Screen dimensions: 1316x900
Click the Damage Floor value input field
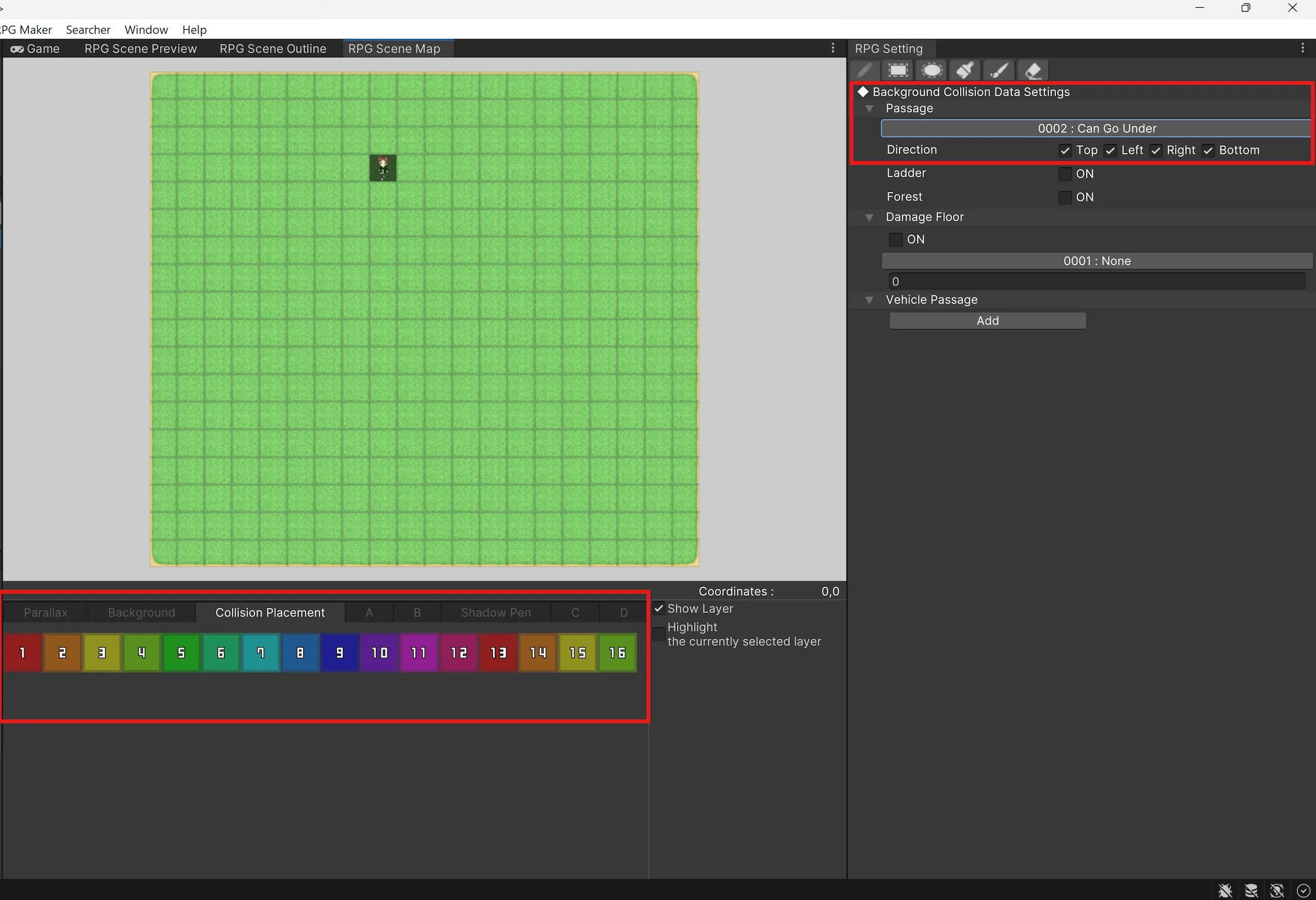1096,281
